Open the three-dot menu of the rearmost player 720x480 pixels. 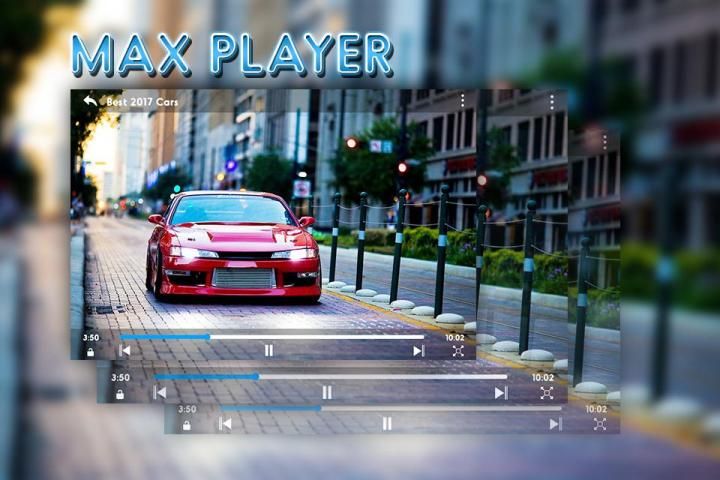pyautogui.click(x=604, y=142)
